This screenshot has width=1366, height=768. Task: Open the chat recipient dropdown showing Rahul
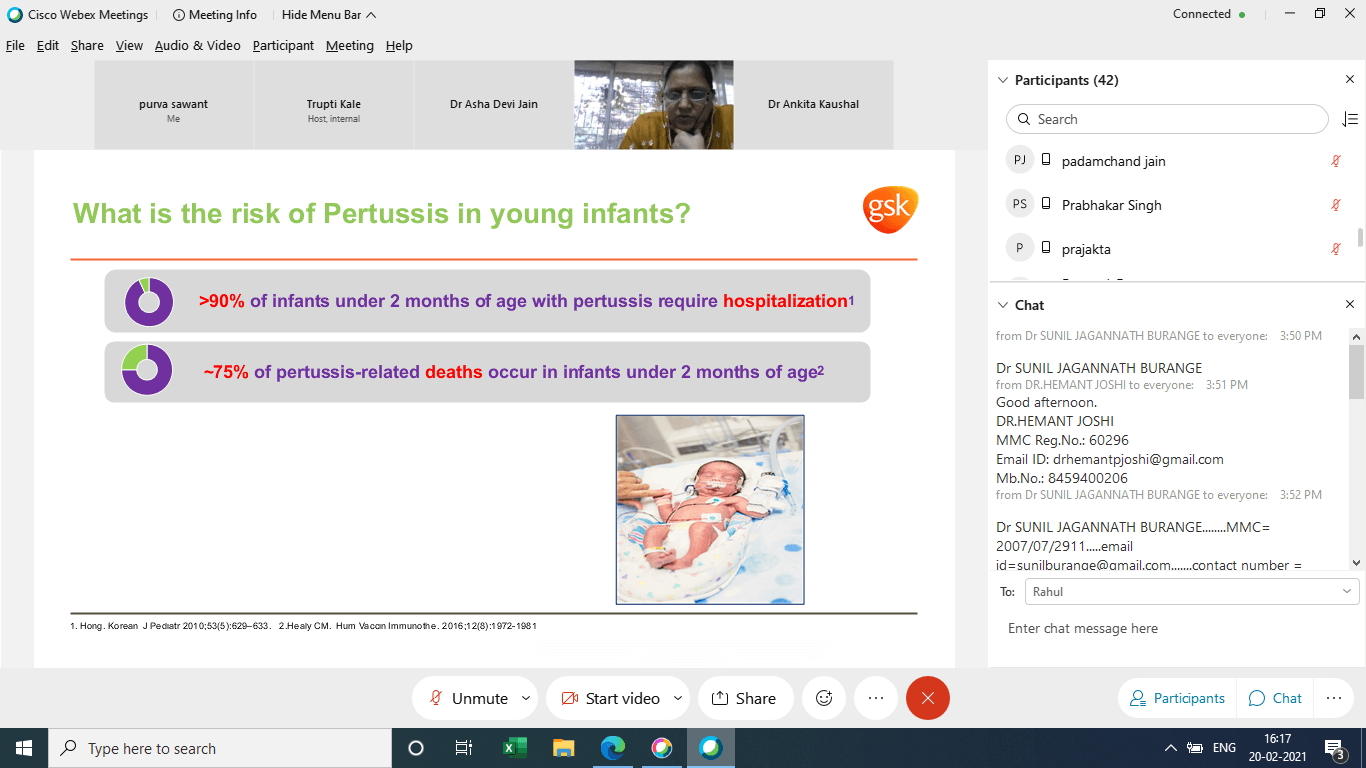pos(1192,592)
